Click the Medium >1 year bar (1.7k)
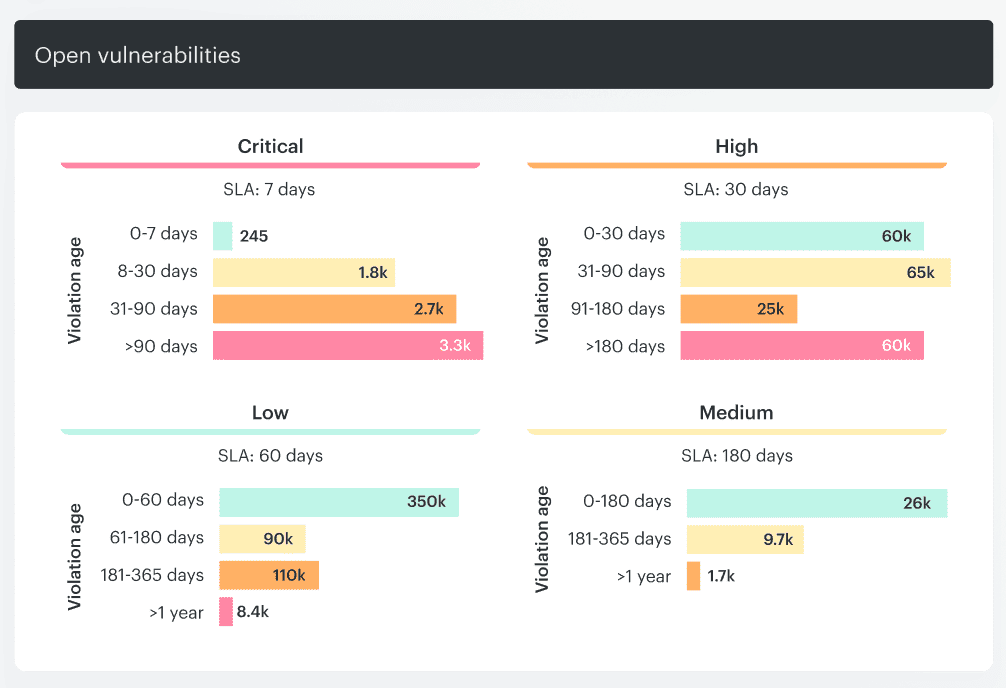Viewport: 1006px width, 688px height. coord(694,576)
